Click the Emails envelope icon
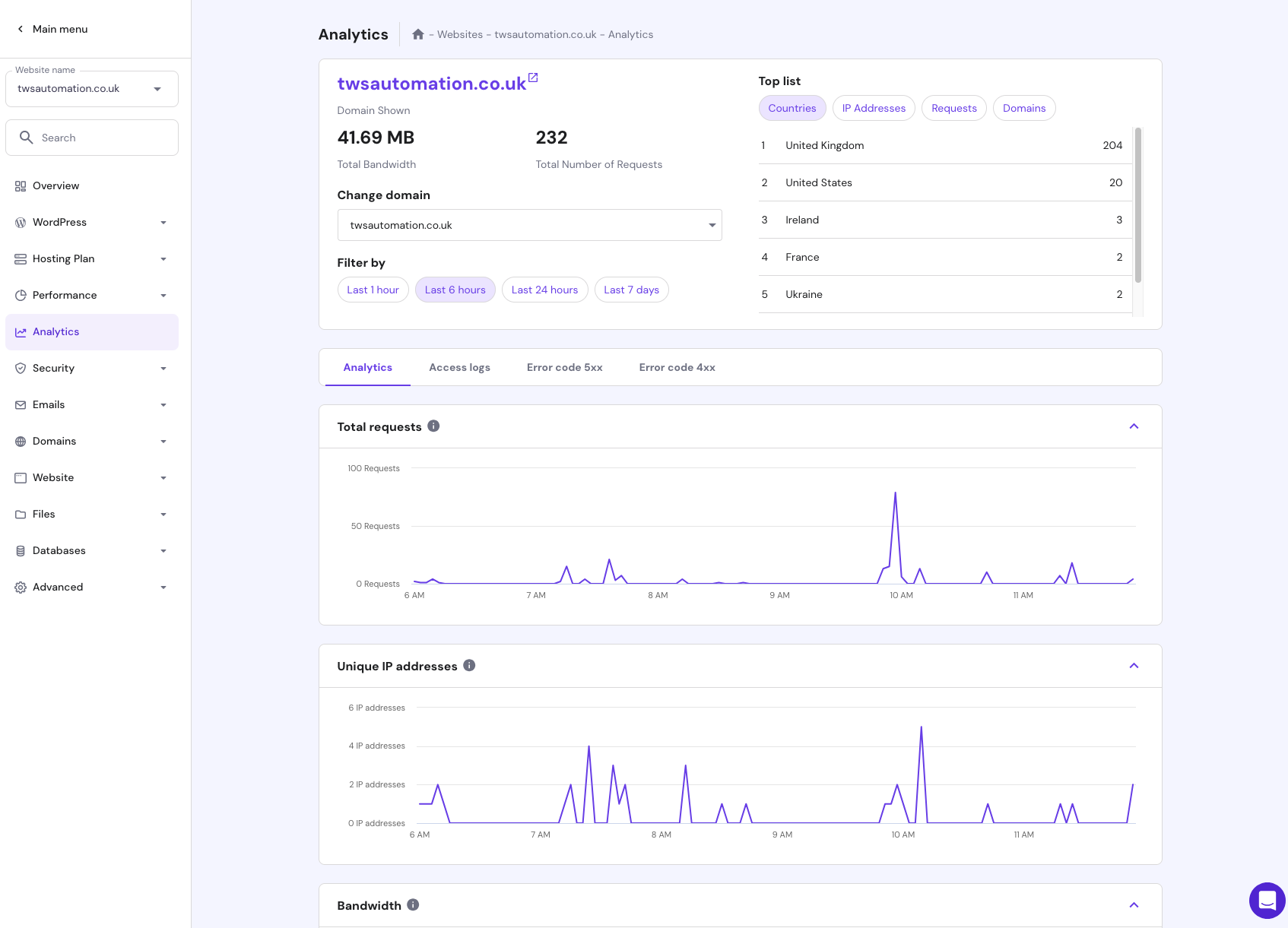Viewport: 1288px width, 928px height. pos(21,405)
